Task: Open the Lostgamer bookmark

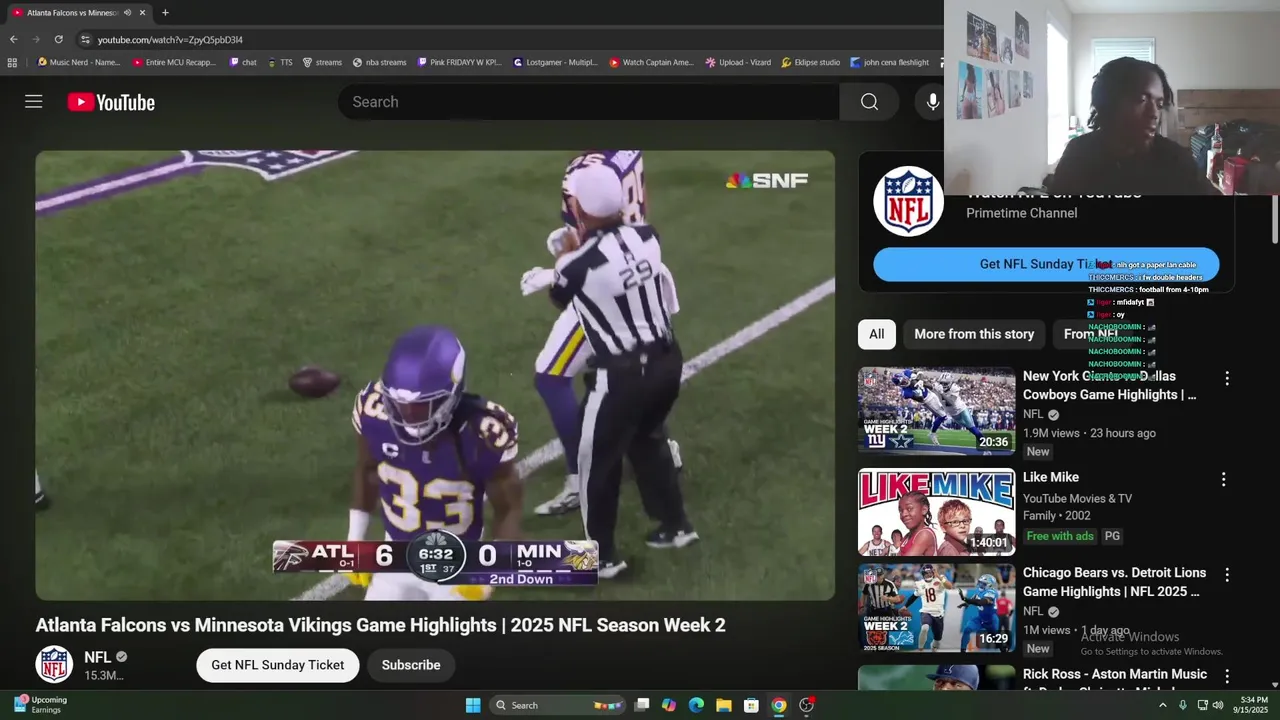Action: 555,62
